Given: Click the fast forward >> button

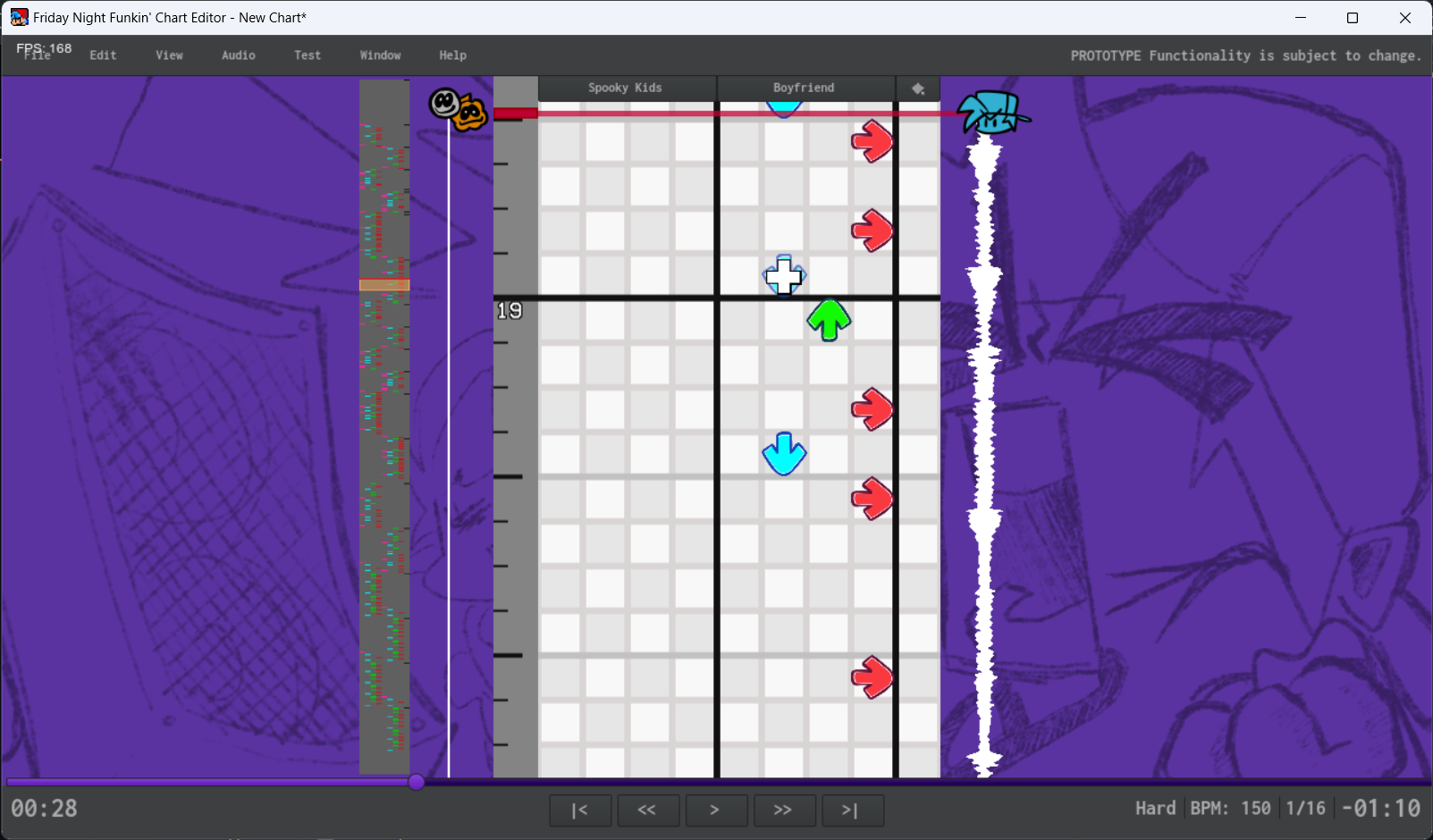Looking at the screenshot, I should pyautogui.click(x=784, y=811).
